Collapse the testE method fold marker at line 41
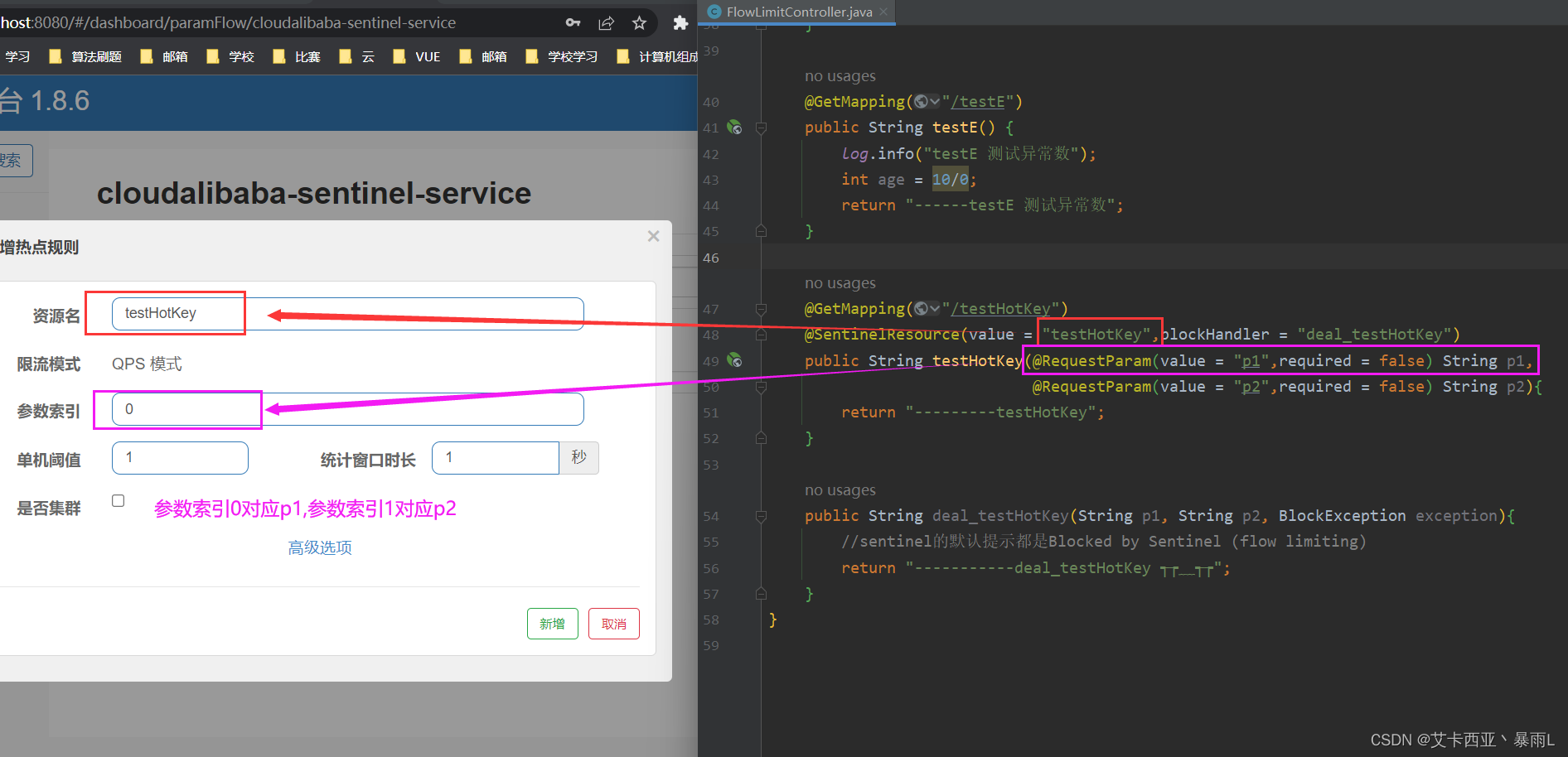Screen dimensions: 1568x757 pyautogui.click(x=761, y=128)
